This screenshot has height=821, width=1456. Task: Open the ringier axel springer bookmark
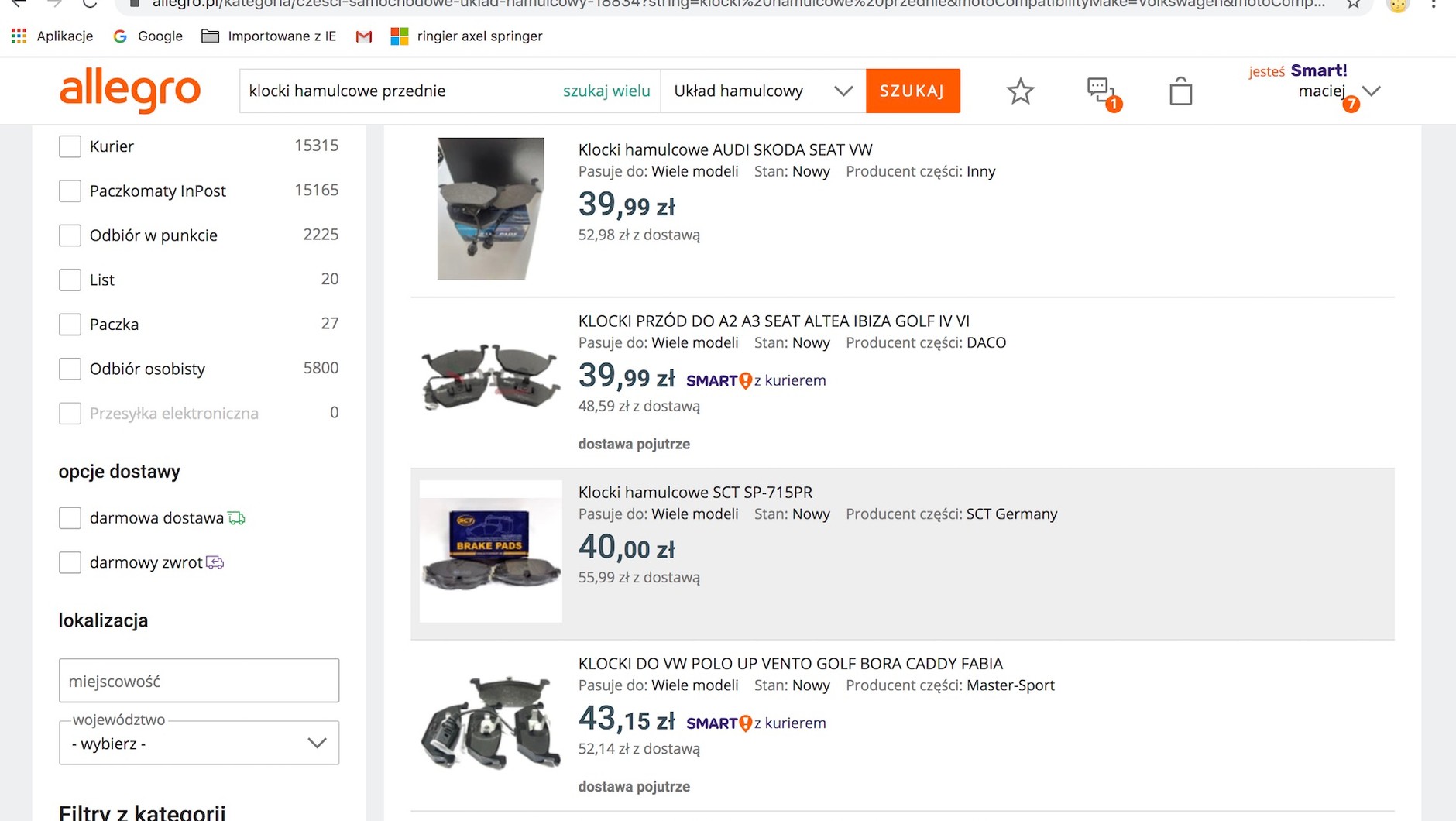click(466, 36)
